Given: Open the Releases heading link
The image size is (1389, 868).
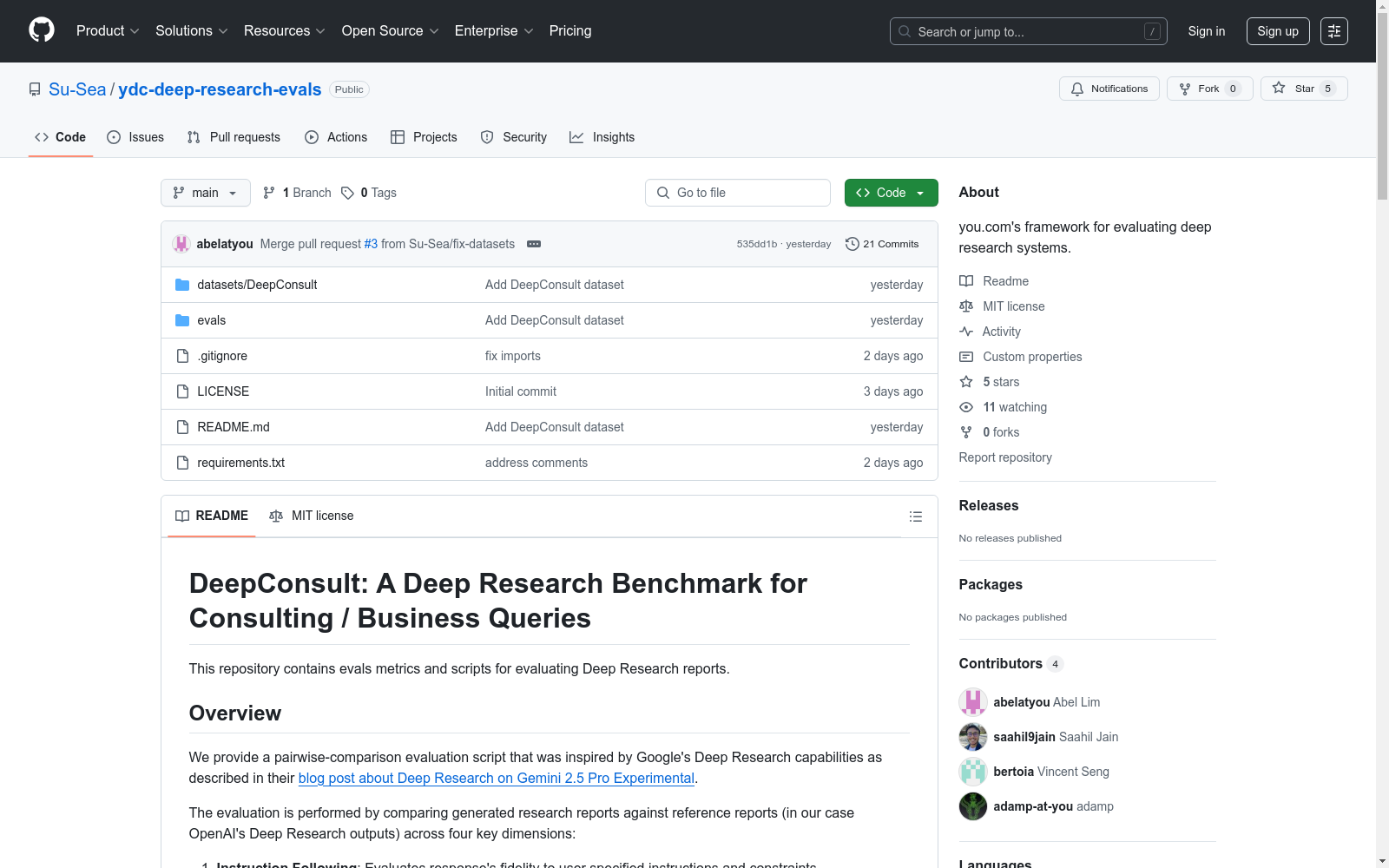Looking at the screenshot, I should click(989, 506).
